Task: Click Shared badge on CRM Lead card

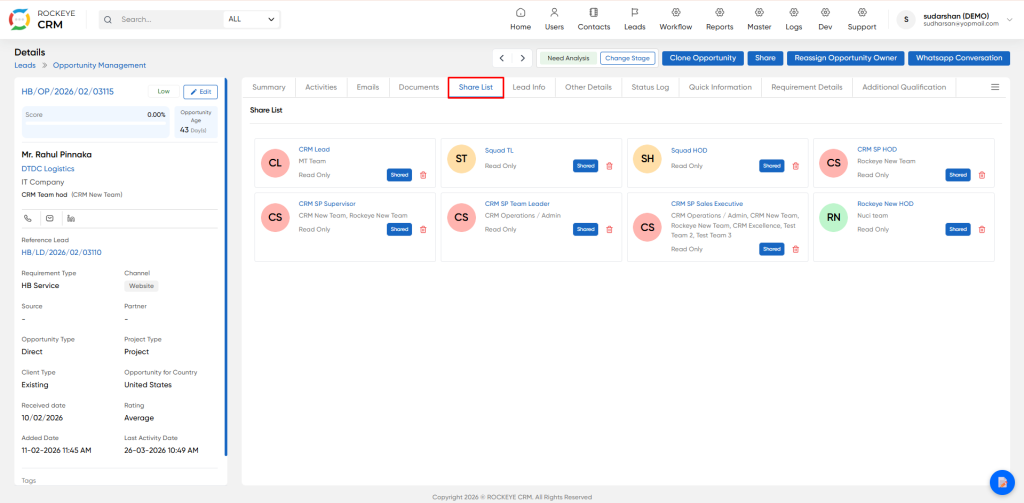Action: [x=399, y=175]
